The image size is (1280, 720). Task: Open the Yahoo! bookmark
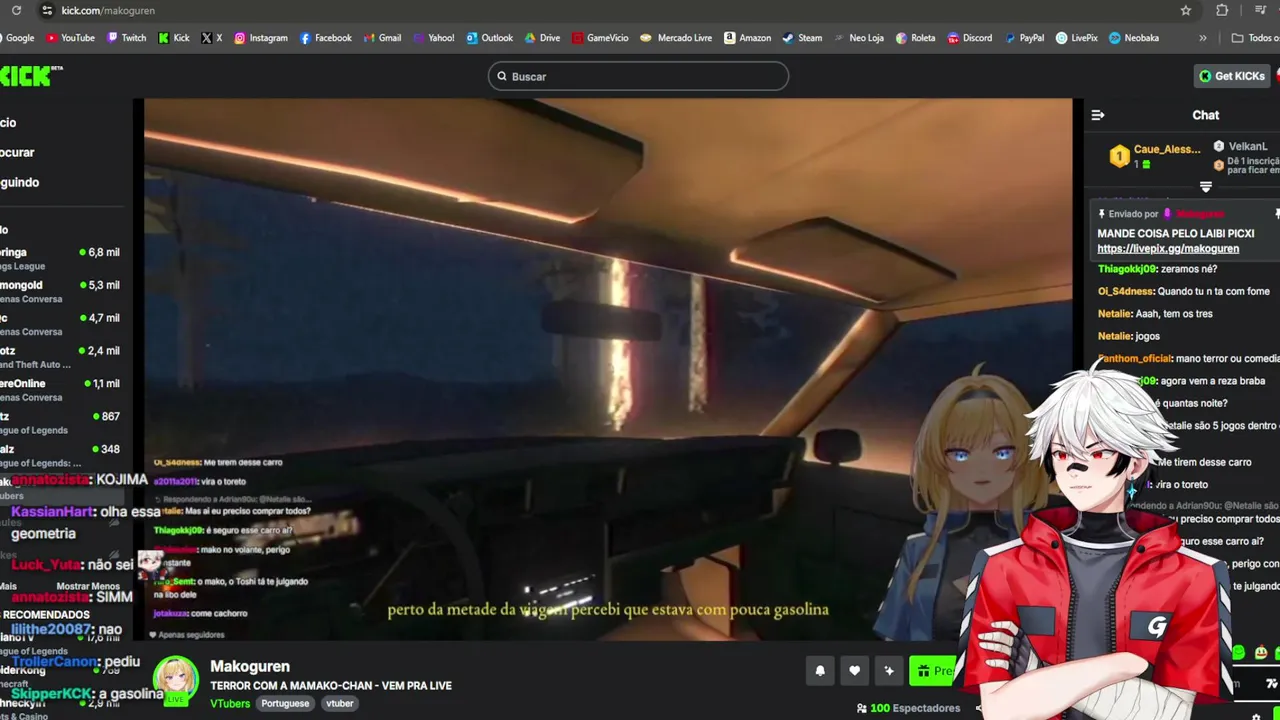(x=432, y=38)
